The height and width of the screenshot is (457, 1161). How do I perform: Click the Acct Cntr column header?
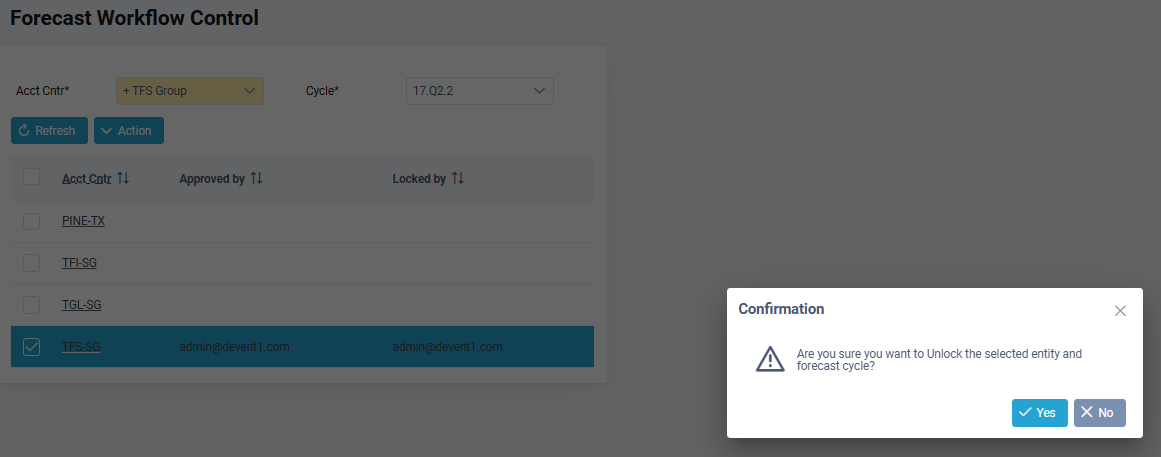coord(87,179)
